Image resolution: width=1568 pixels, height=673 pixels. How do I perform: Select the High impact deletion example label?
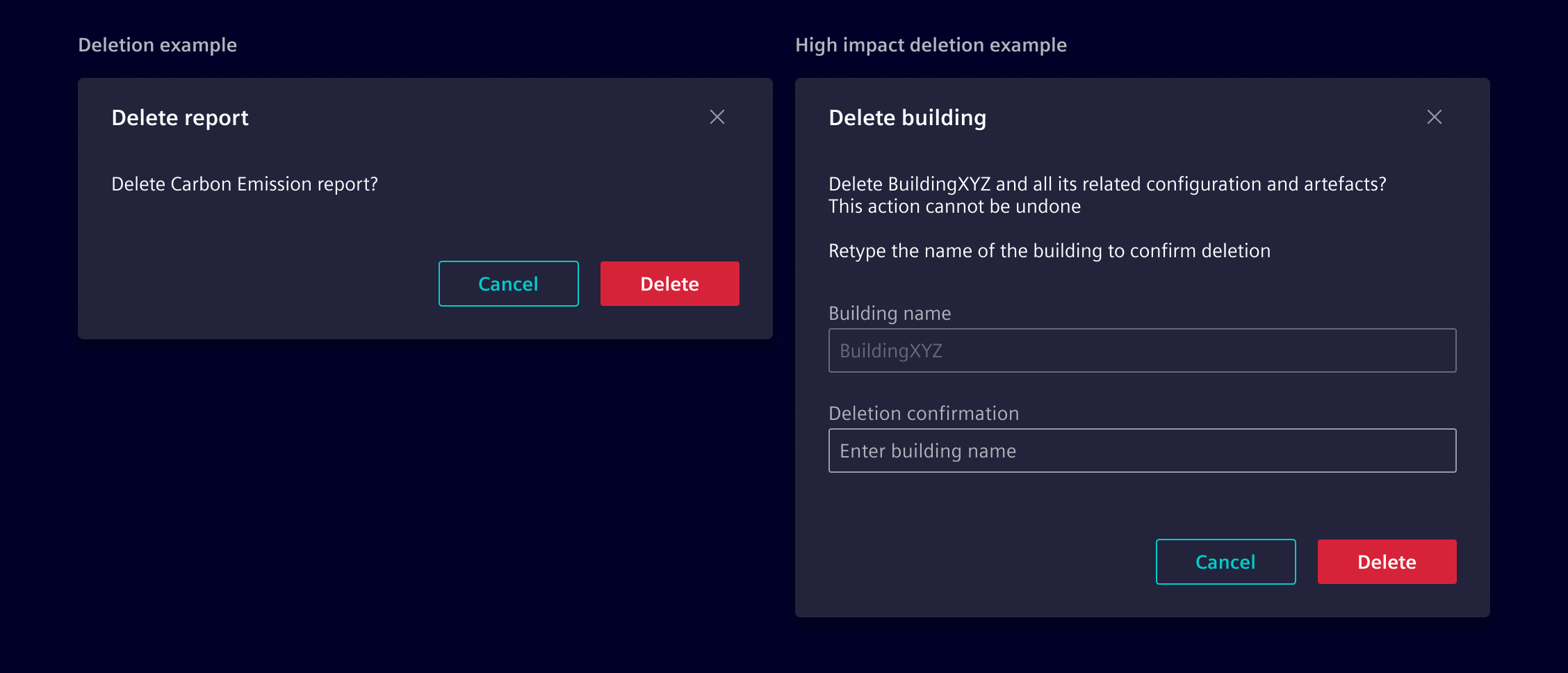pyautogui.click(x=931, y=44)
